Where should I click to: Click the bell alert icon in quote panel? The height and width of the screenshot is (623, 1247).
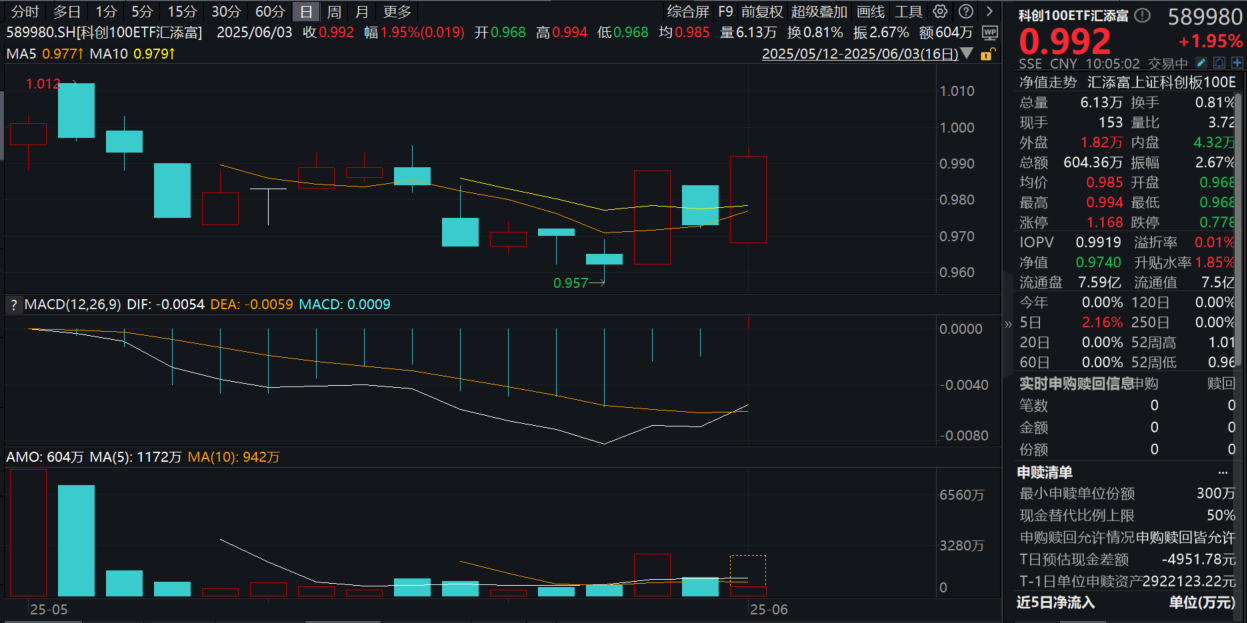[1219, 63]
